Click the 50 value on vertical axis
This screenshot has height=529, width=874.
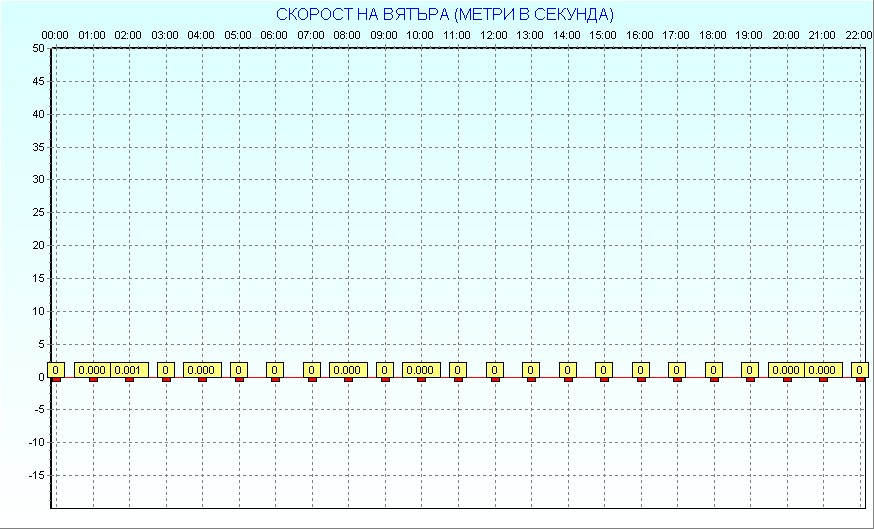tap(37, 48)
